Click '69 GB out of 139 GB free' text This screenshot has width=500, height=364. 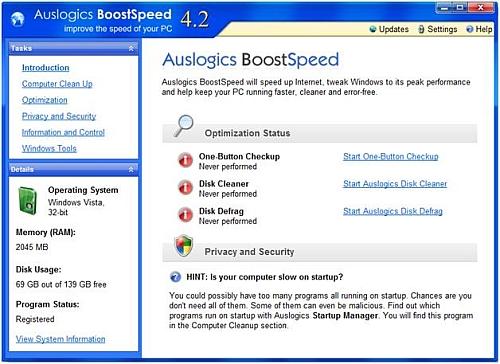pos(61,284)
